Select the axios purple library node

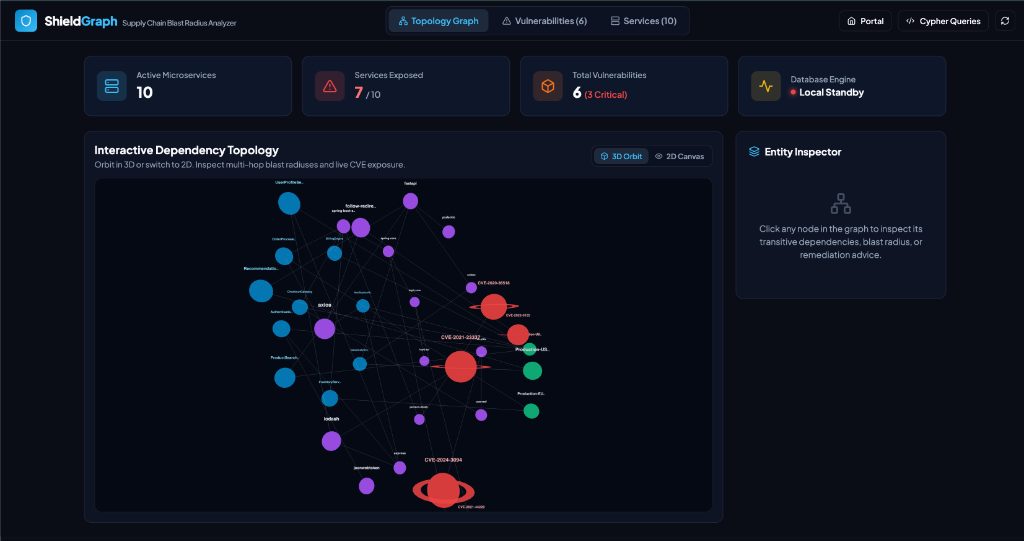point(325,329)
